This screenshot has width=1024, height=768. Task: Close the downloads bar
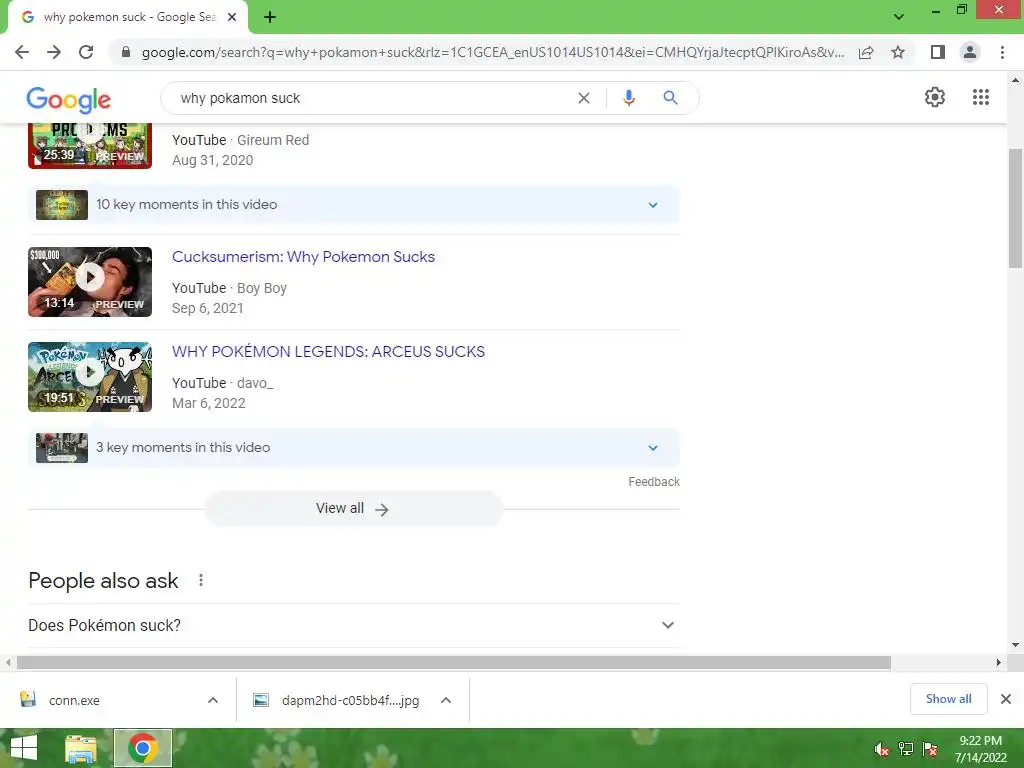pos(1006,699)
